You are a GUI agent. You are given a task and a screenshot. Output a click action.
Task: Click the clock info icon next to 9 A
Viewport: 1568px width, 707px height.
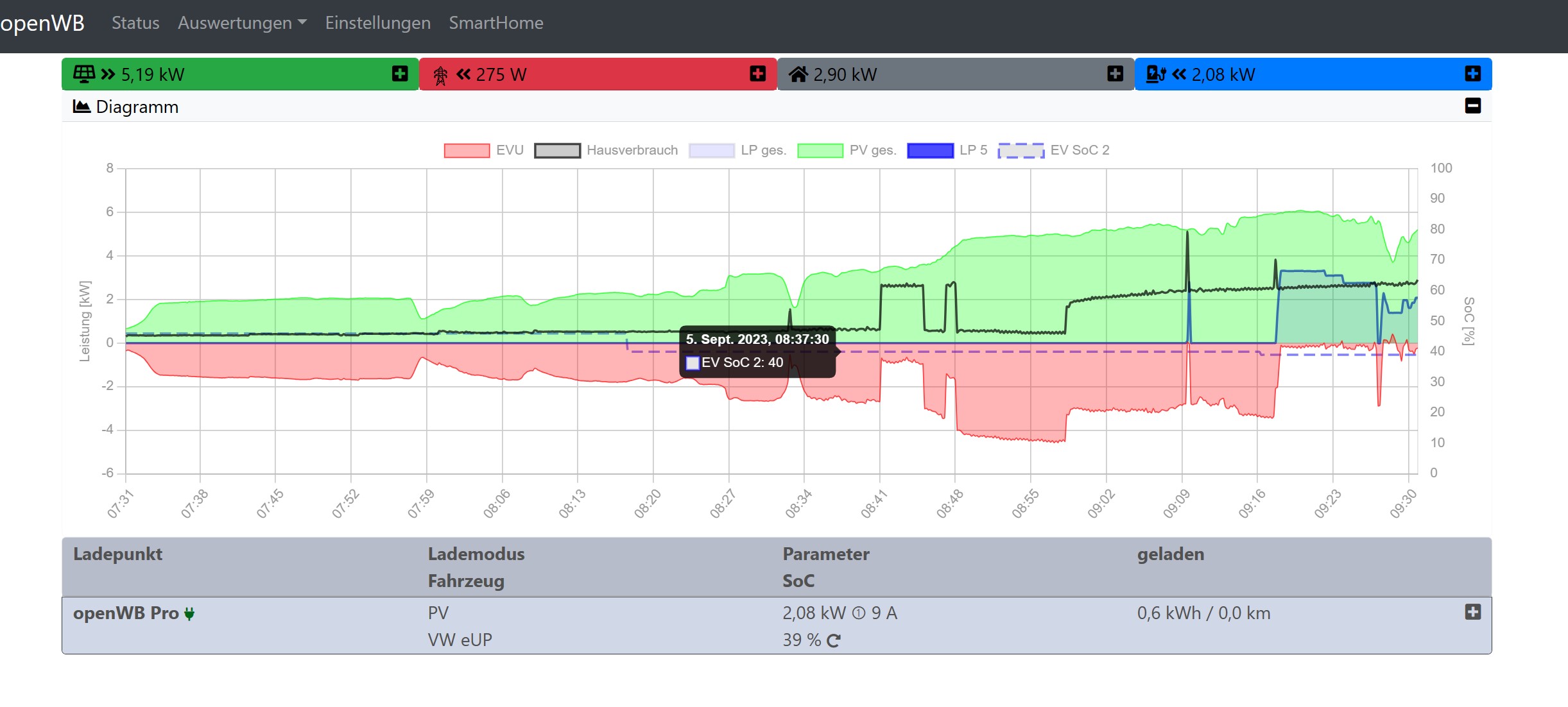[x=858, y=613]
